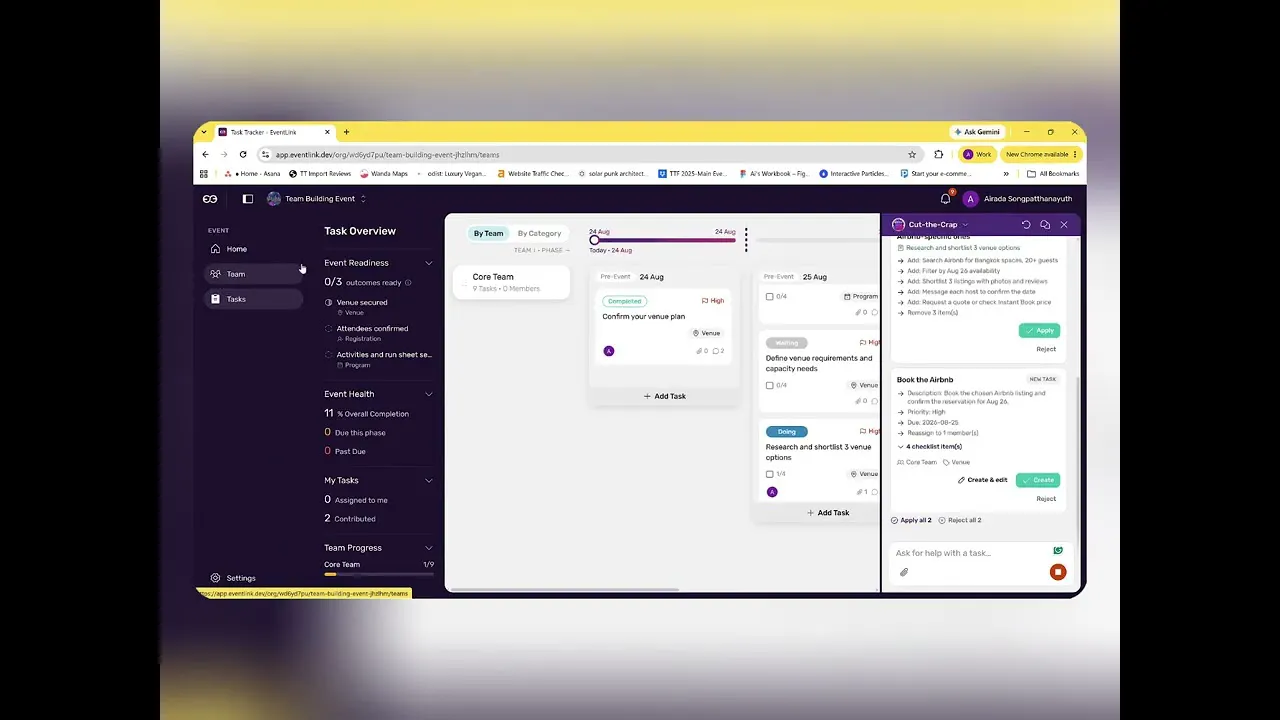The width and height of the screenshot is (1280, 720).
Task: Click the attach file paperclip icon
Action: 904,572
